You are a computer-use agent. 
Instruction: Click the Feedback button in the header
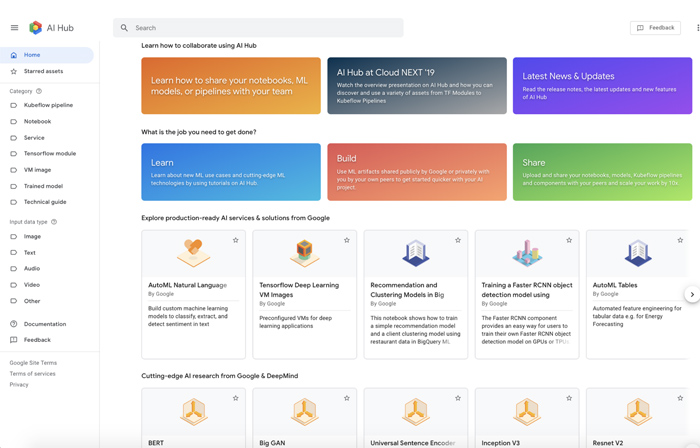pos(655,28)
